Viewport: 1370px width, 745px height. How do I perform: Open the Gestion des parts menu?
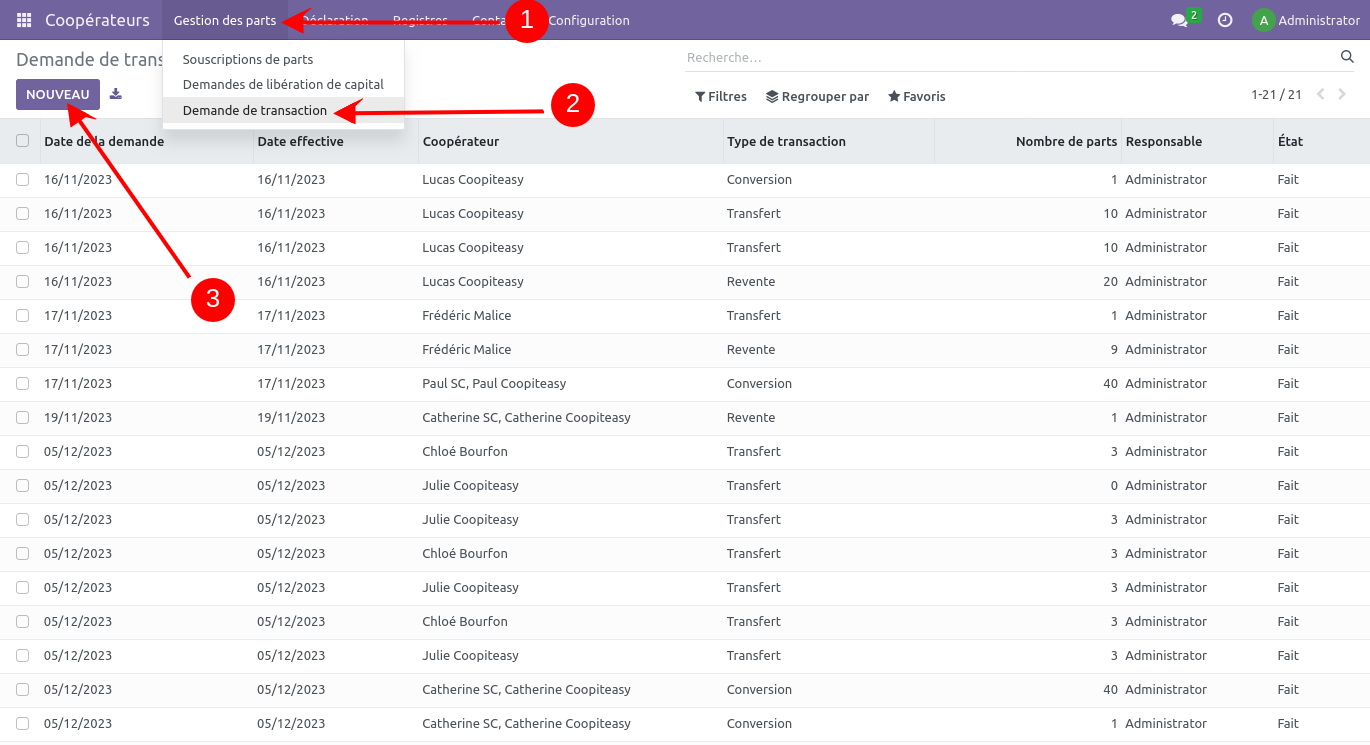tap(225, 20)
